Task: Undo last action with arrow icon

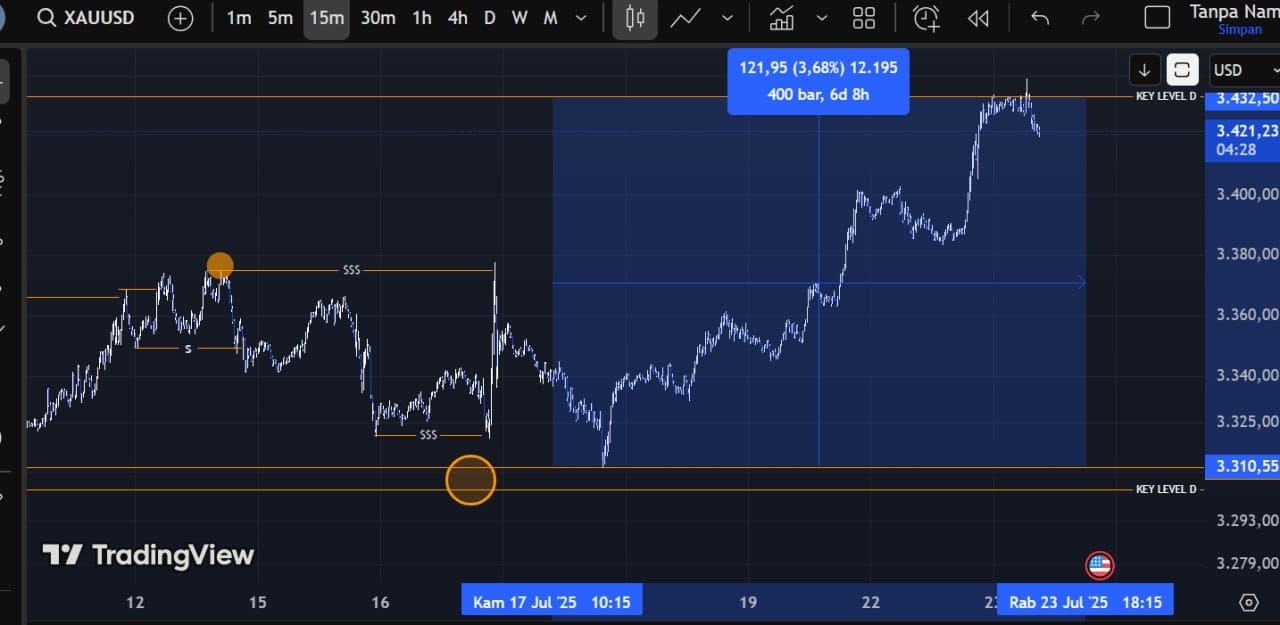Action: click(x=1040, y=18)
